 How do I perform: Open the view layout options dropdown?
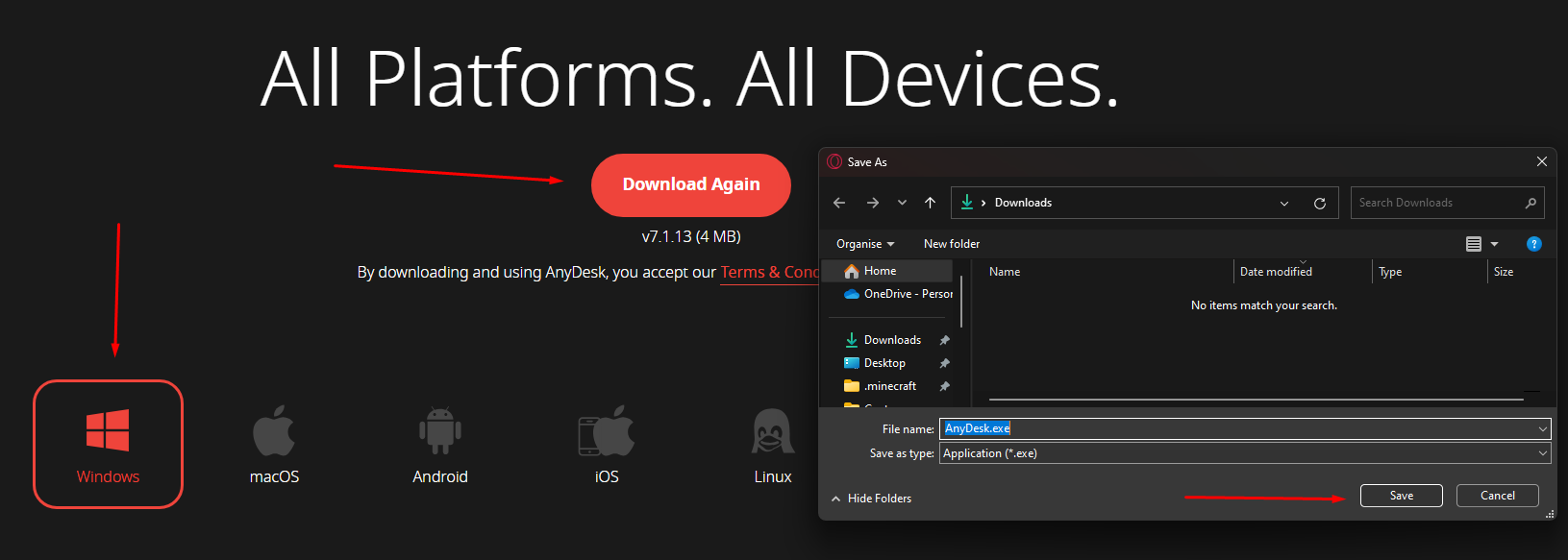tap(1494, 244)
